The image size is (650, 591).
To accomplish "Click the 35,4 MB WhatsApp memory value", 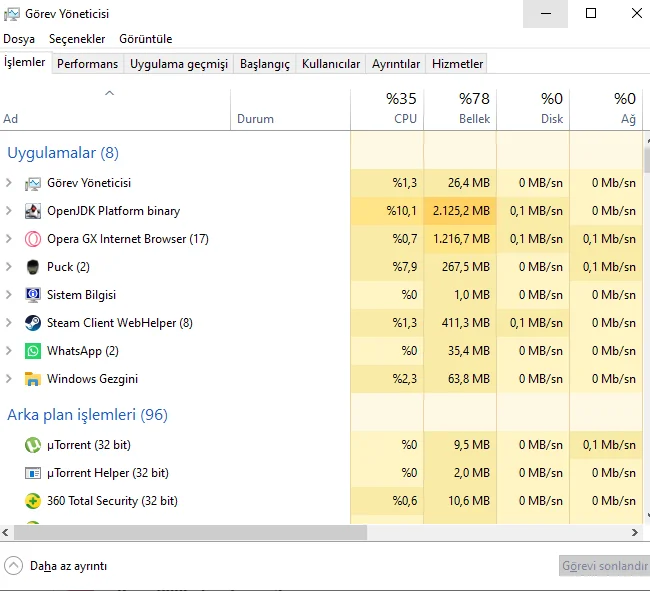I will tap(469, 351).
